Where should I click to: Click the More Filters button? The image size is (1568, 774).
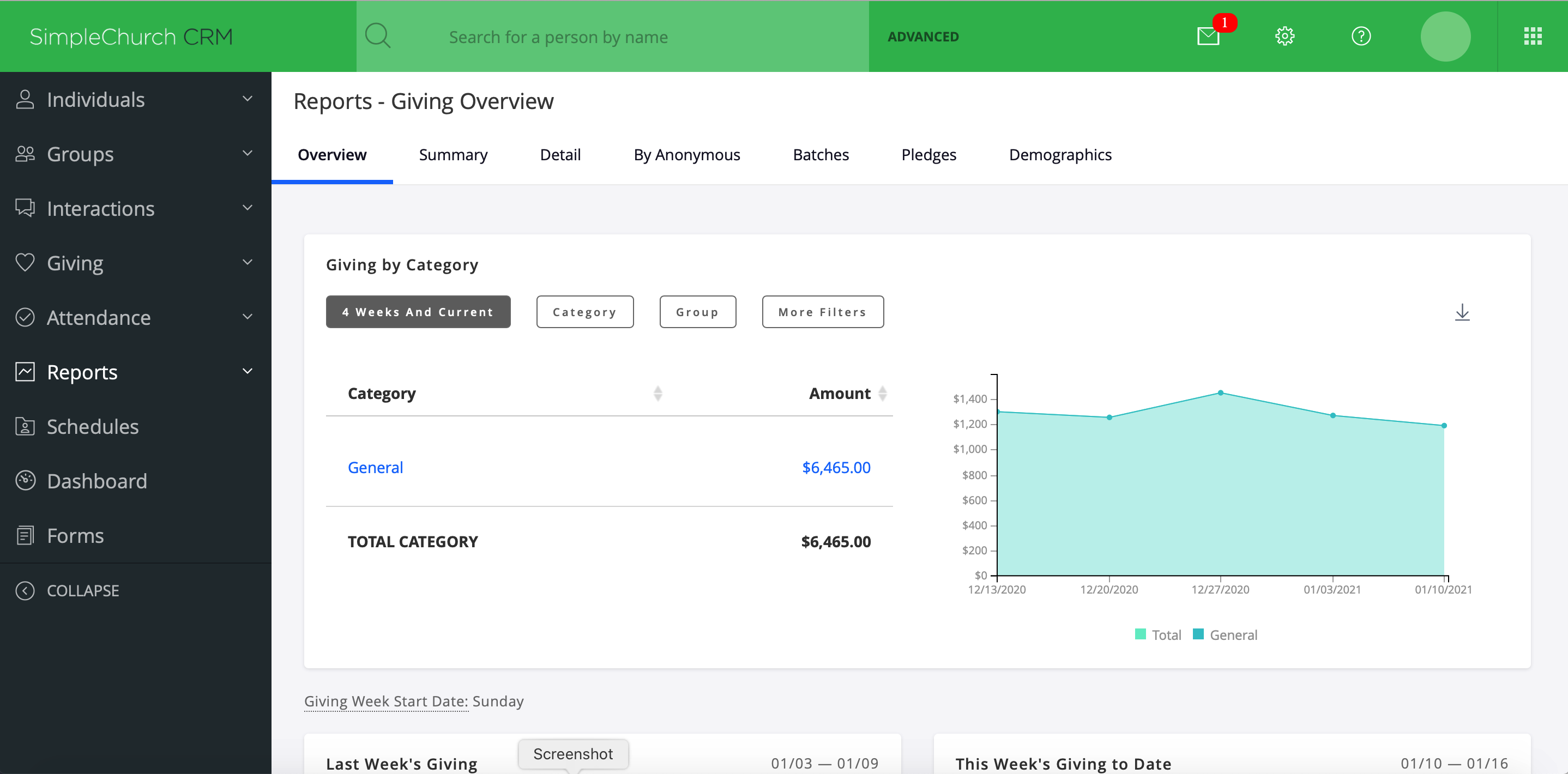pyautogui.click(x=823, y=311)
